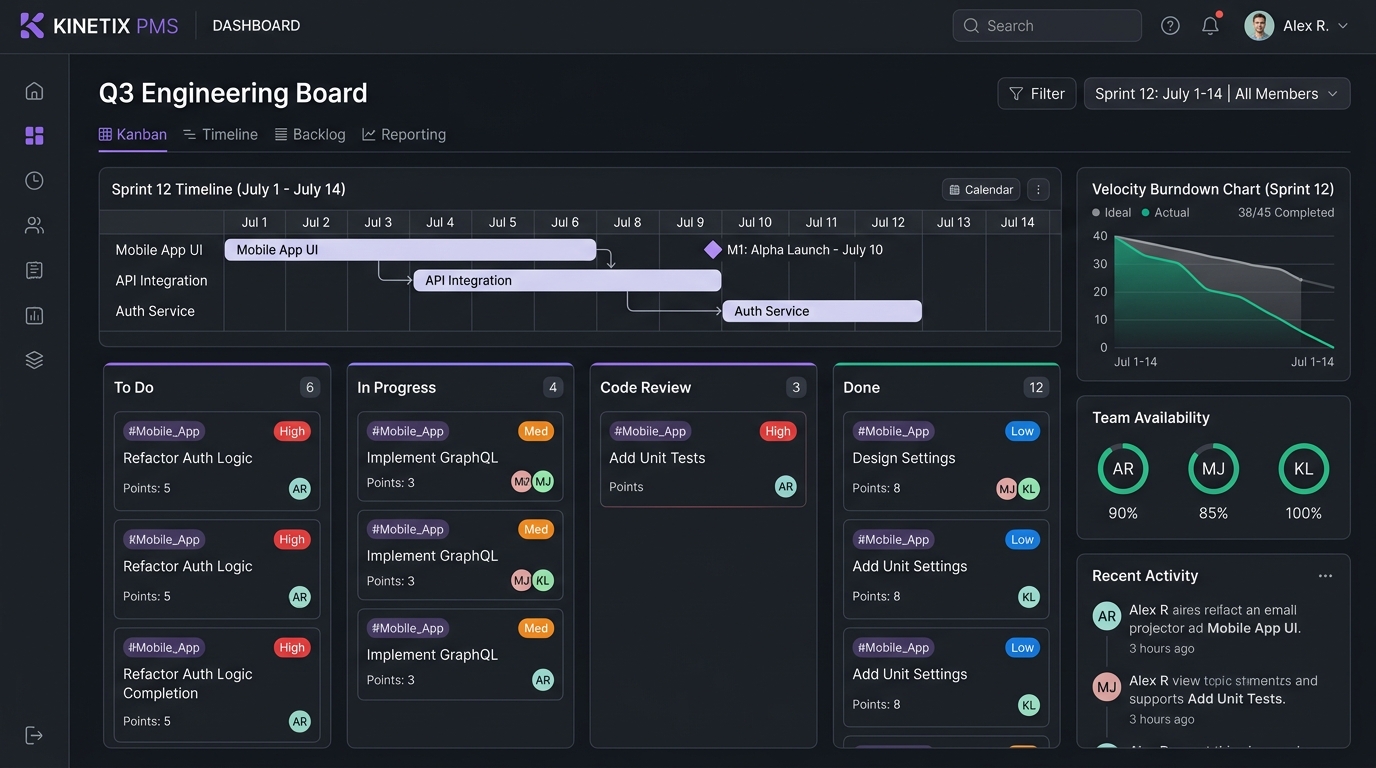Click the Done column count of 12
1376x768 pixels.
pyautogui.click(x=1036, y=388)
